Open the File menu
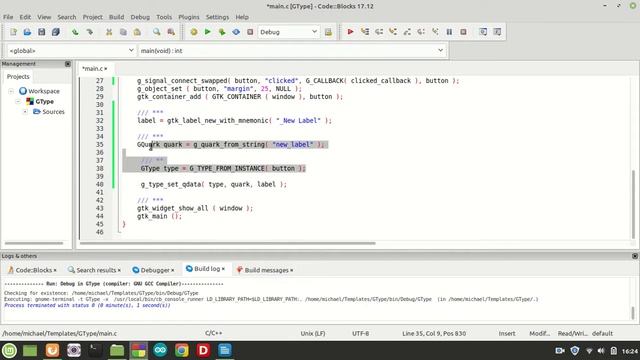Image resolution: width=640 pixels, height=360 pixels. tap(8, 17)
